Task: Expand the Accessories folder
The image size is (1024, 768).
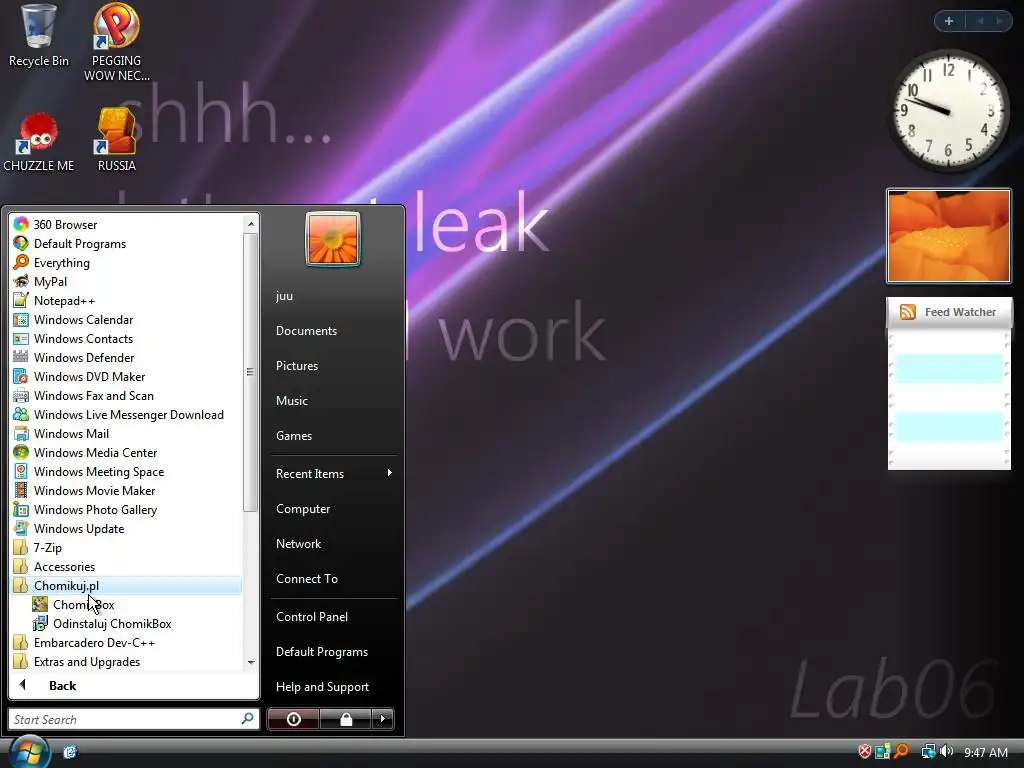Action: pos(127,566)
